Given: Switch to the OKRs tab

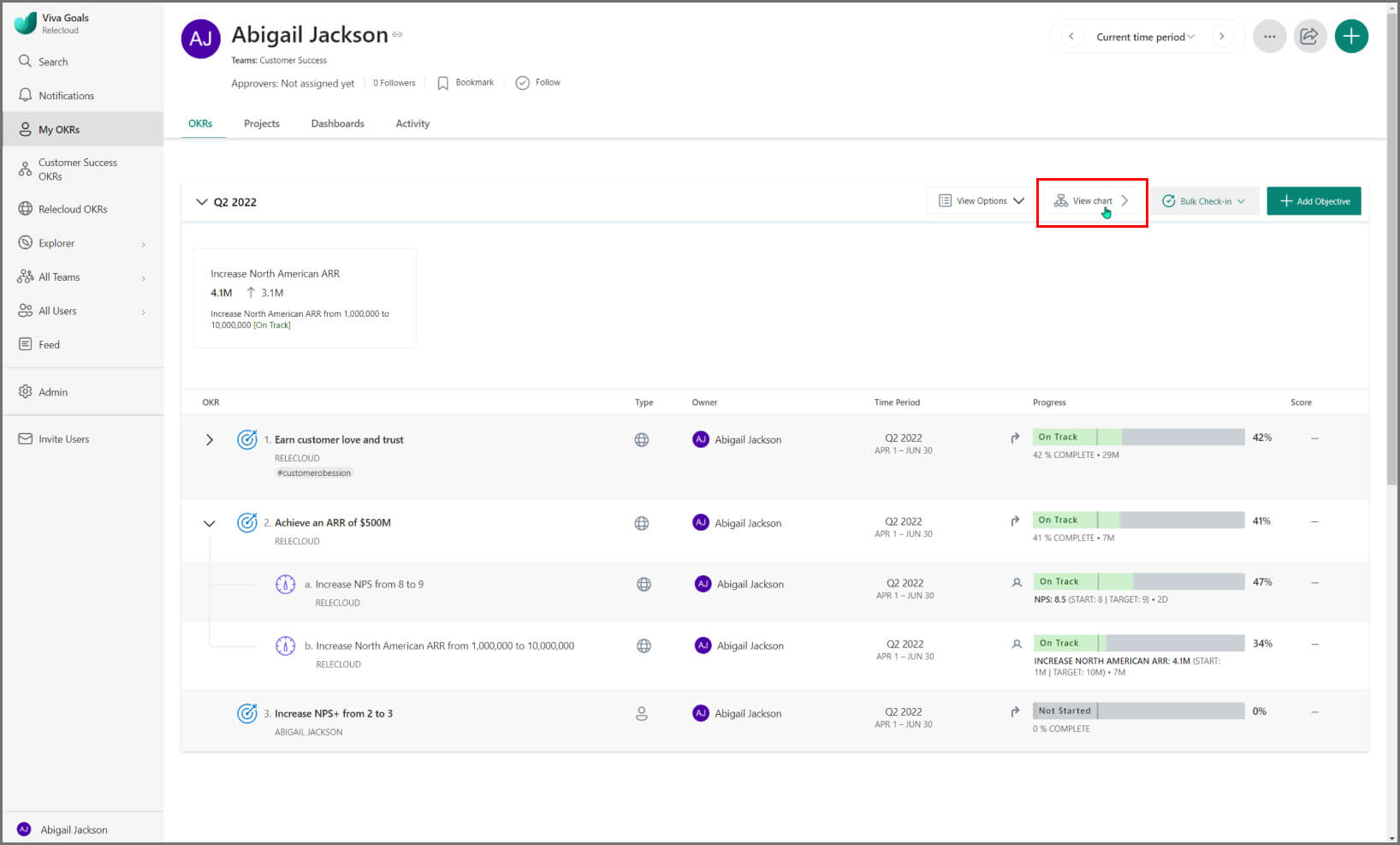Looking at the screenshot, I should 200,123.
